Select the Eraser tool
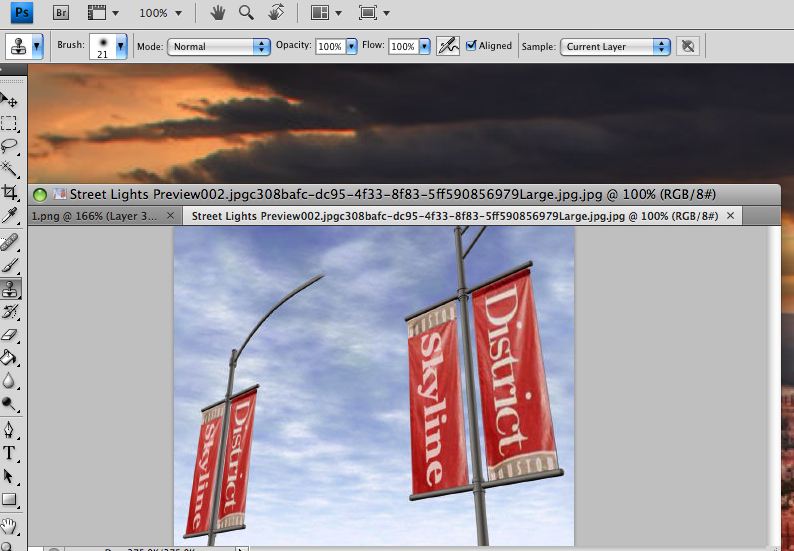794x551 pixels. point(10,335)
